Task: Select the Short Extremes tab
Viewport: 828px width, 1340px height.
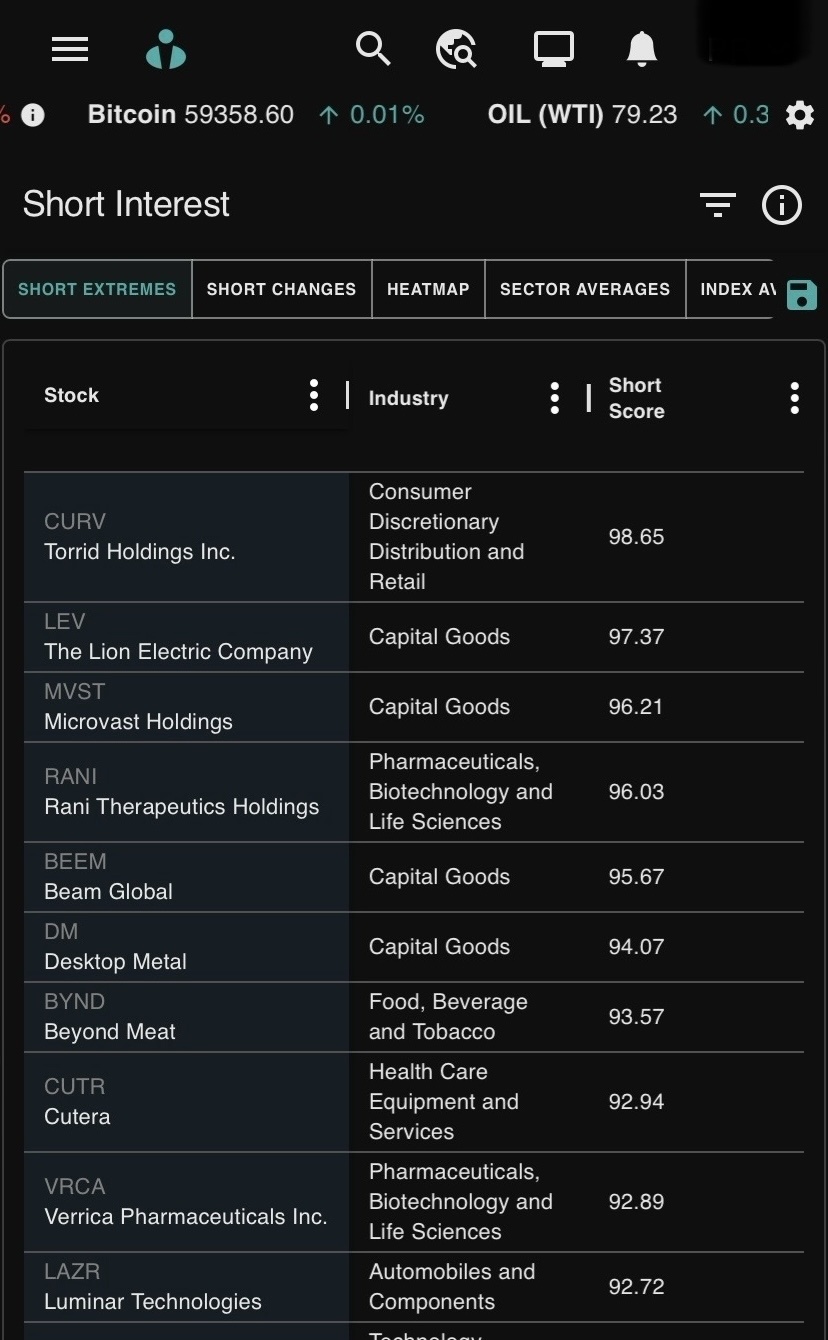Action: 97,289
